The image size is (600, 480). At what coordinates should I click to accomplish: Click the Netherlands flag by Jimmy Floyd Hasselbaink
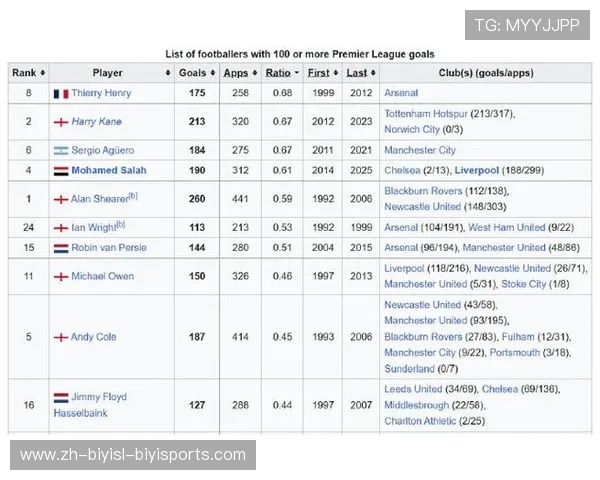(61, 397)
